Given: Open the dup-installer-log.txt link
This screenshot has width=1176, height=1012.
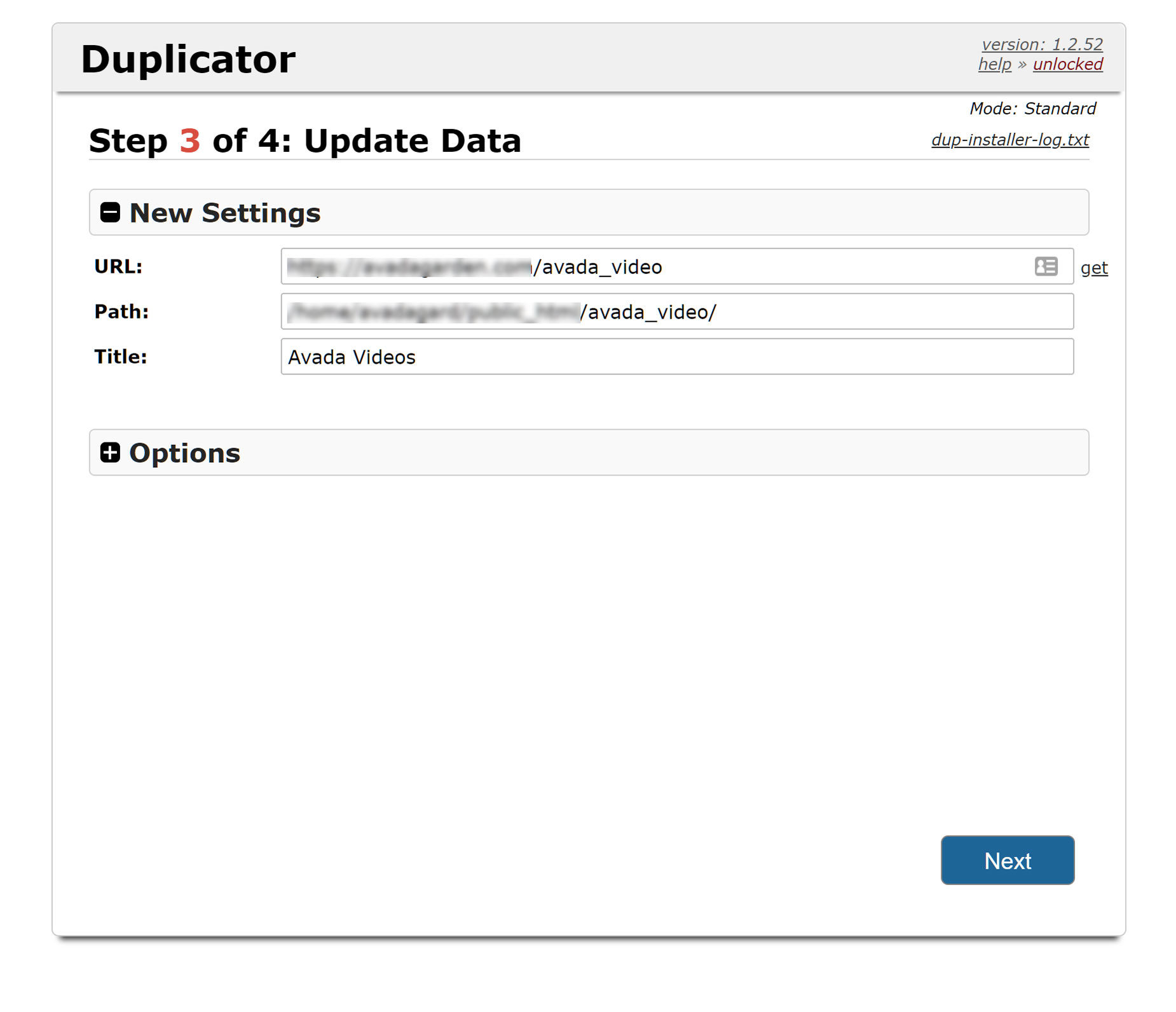Looking at the screenshot, I should pos(1010,140).
